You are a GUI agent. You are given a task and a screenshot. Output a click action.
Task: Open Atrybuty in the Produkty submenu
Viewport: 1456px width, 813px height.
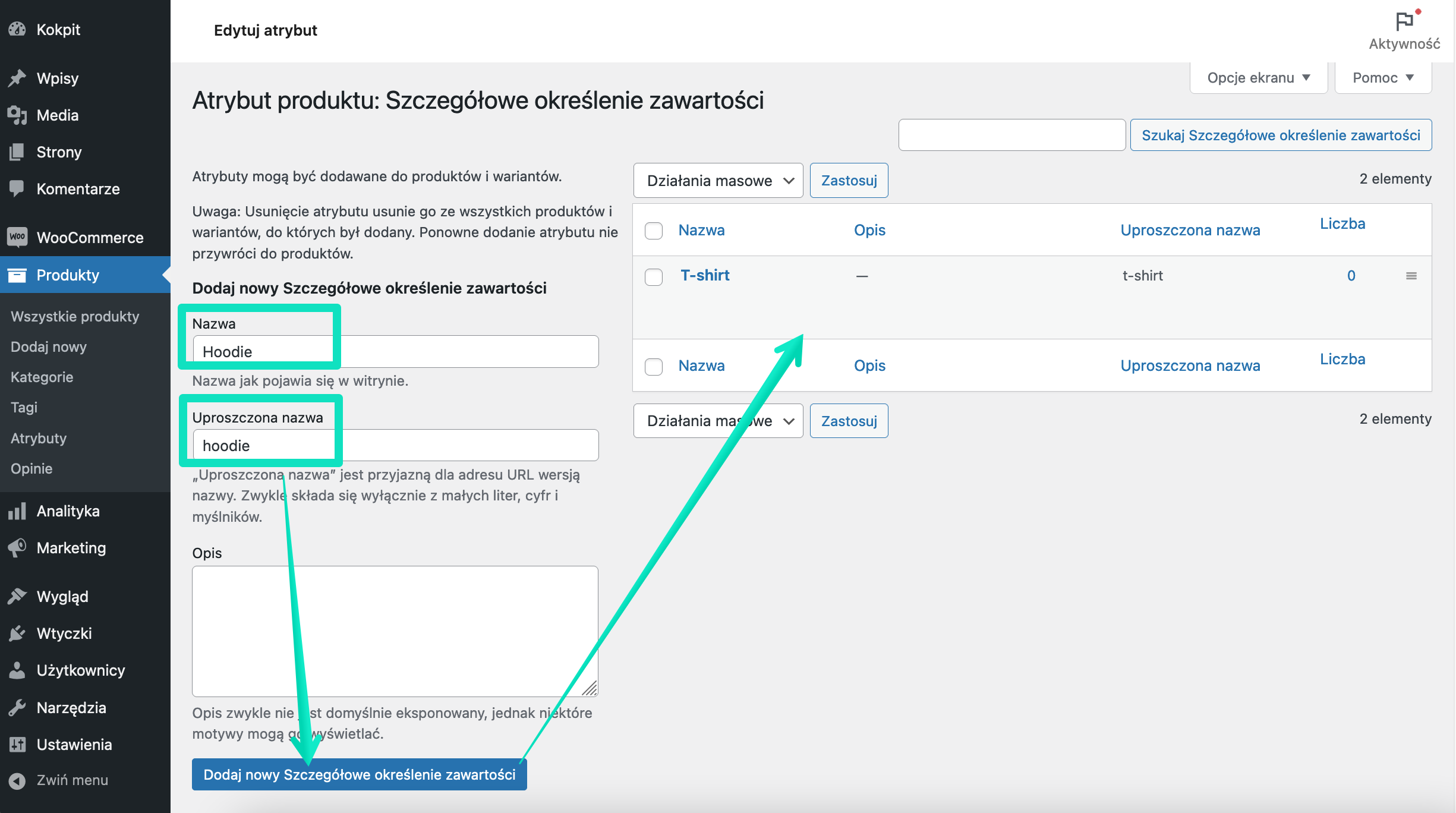pyautogui.click(x=39, y=438)
